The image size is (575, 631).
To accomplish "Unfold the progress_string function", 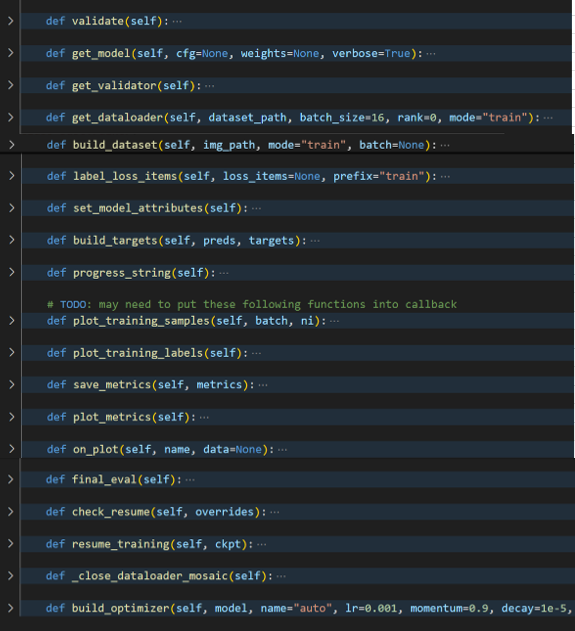I will (x=12, y=272).
